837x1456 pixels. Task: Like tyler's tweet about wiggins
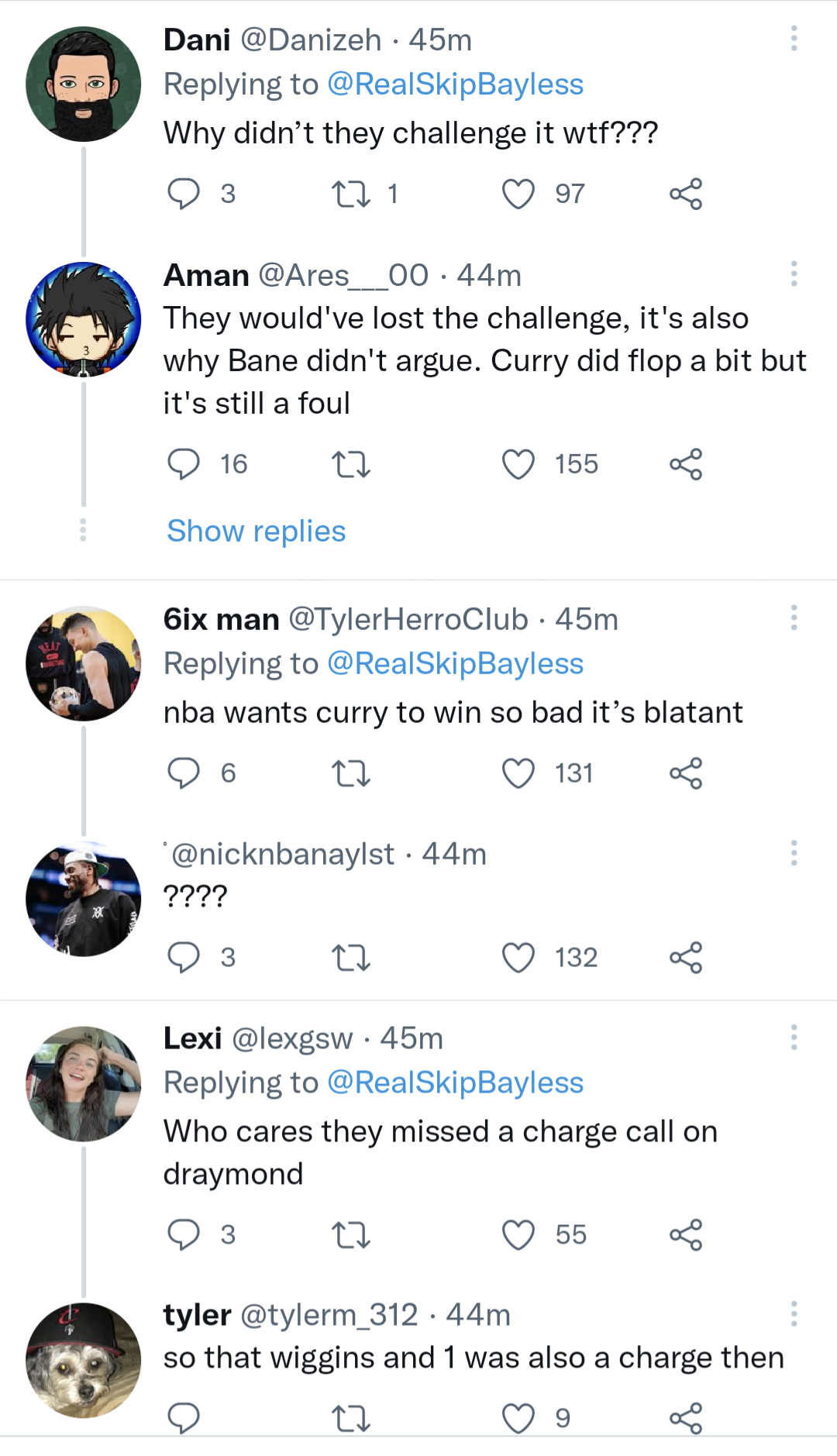pyautogui.click(x=518, y=1419)
